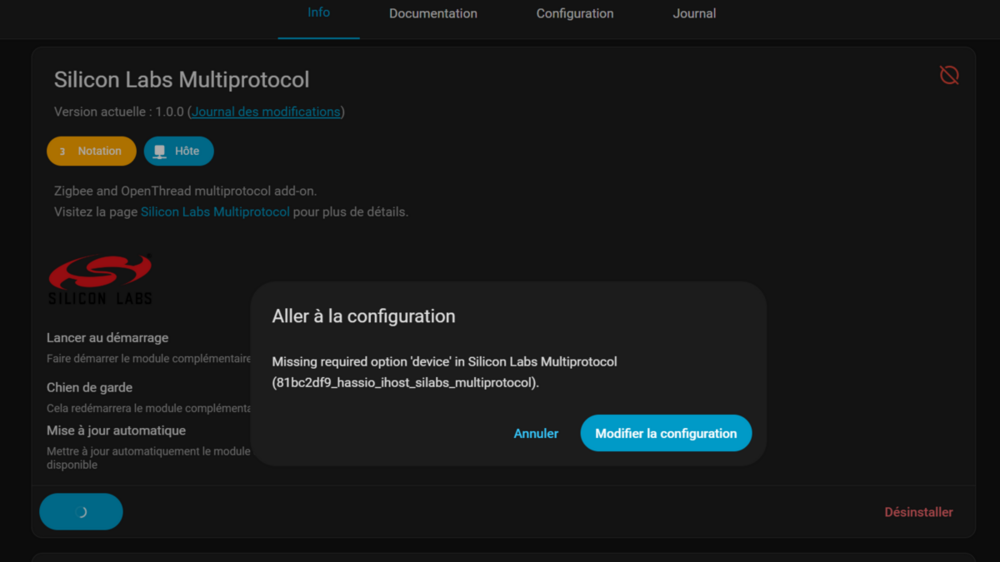1000x562 pixels.
Task: Open the Documentation tab
Action: pos(433,13)
